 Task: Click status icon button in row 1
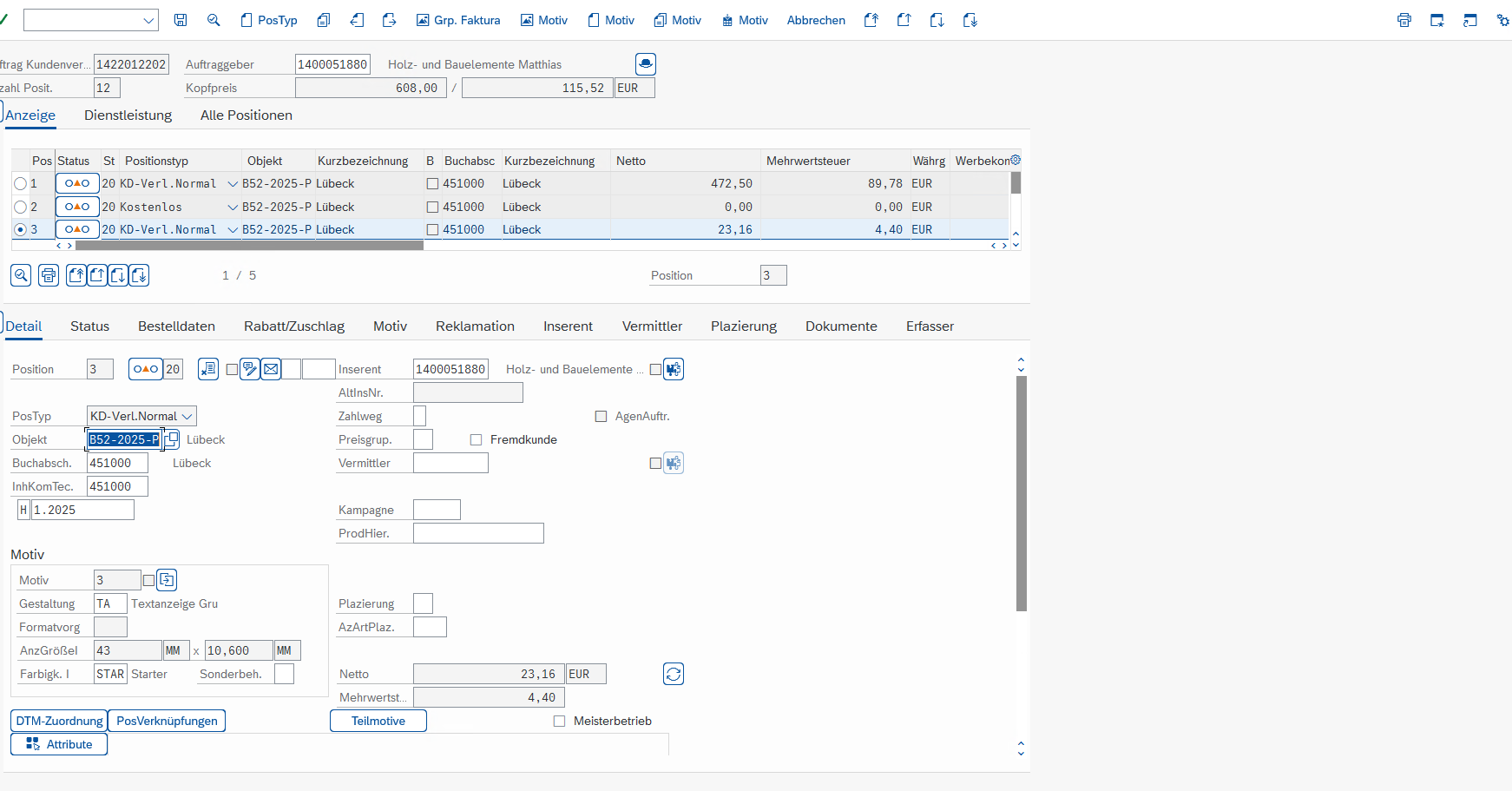pos(77,183)
